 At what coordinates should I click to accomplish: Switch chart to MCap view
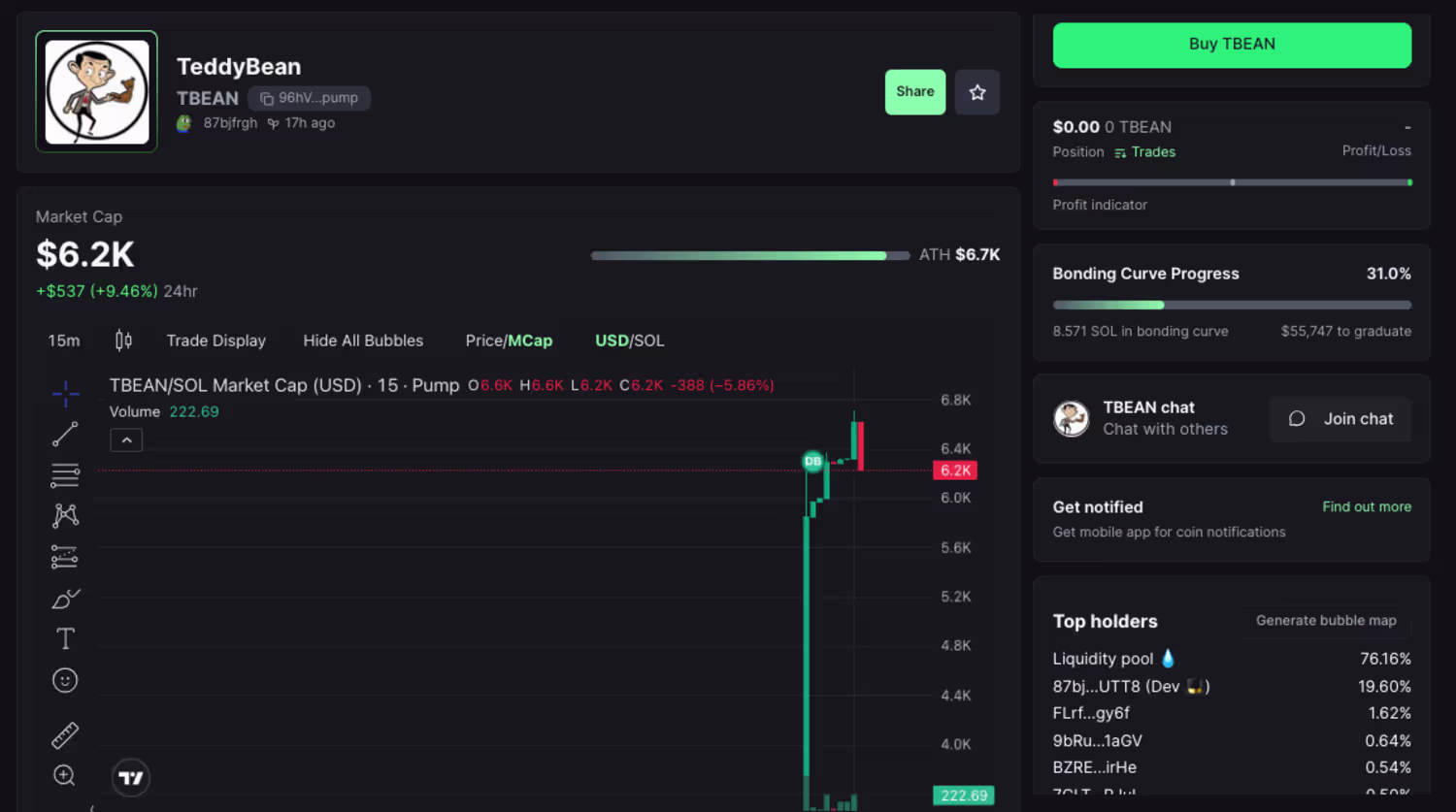(x=530, y=341)
